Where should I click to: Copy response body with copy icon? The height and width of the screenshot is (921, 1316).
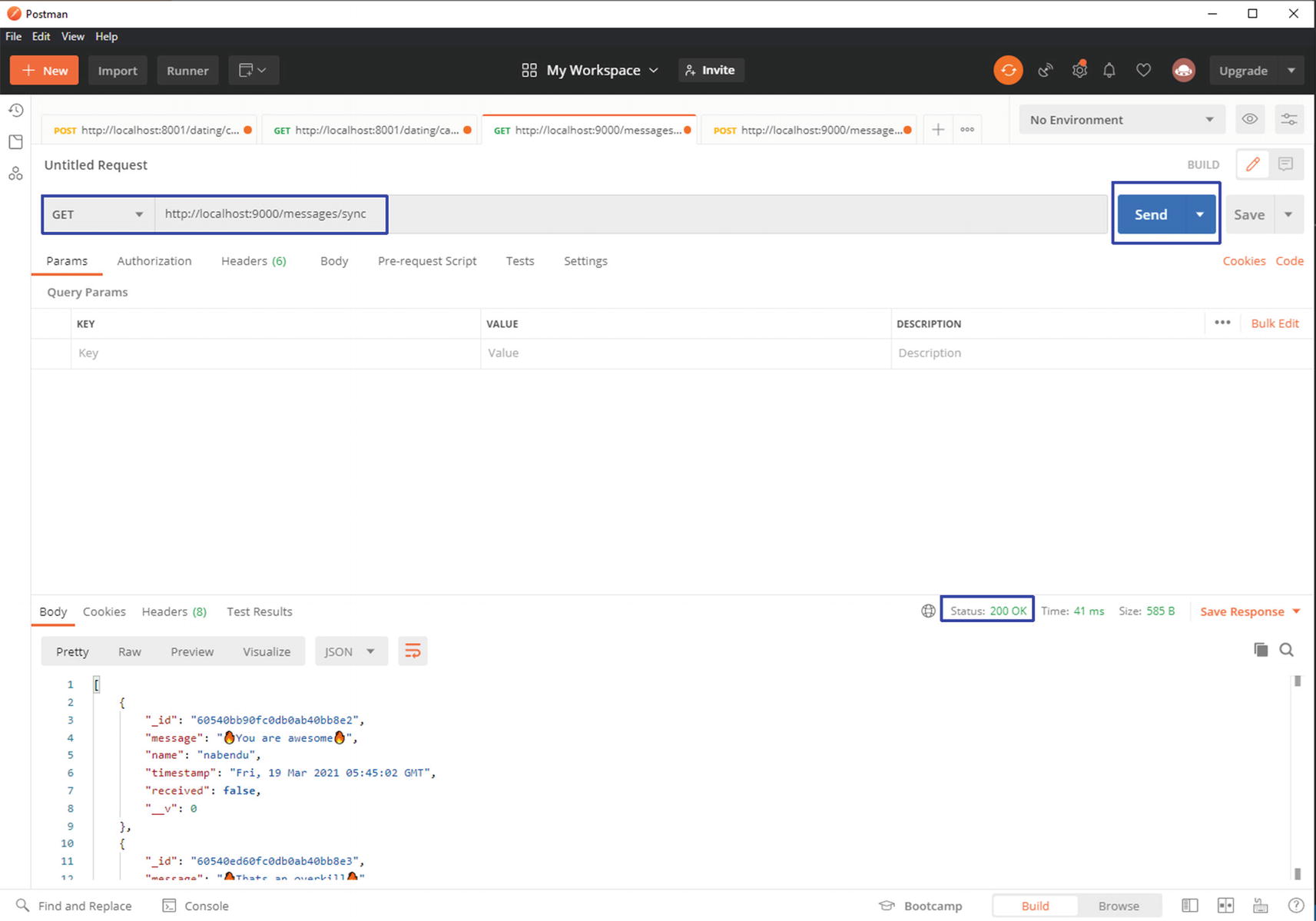coord(1260,650)
